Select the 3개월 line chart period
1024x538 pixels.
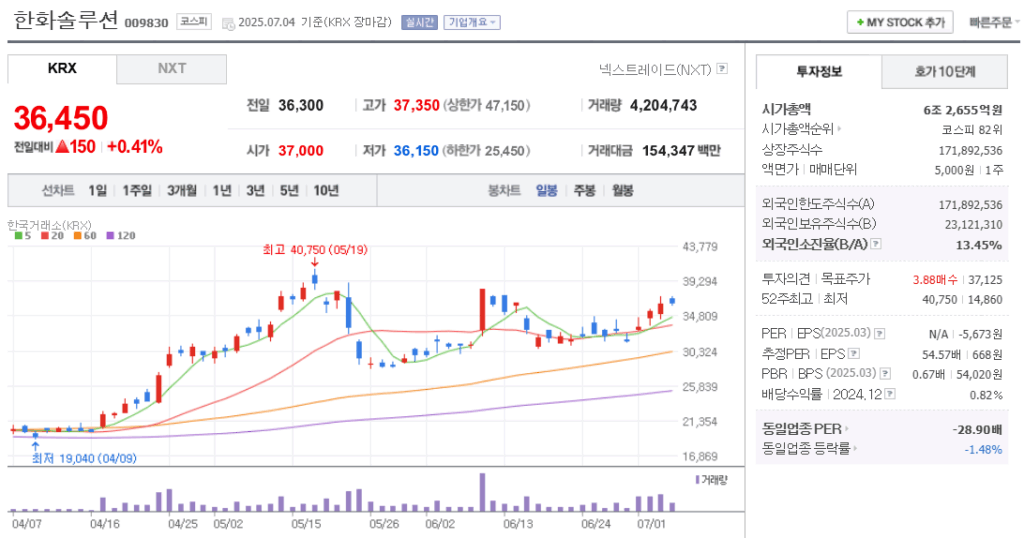(182, 191)
